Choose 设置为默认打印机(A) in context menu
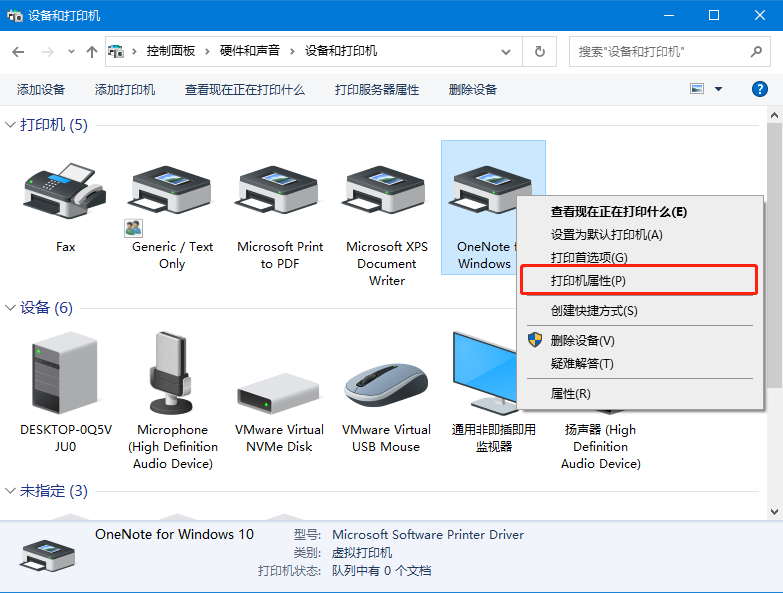This screenshot has height=593, width=783. (606, 235)
